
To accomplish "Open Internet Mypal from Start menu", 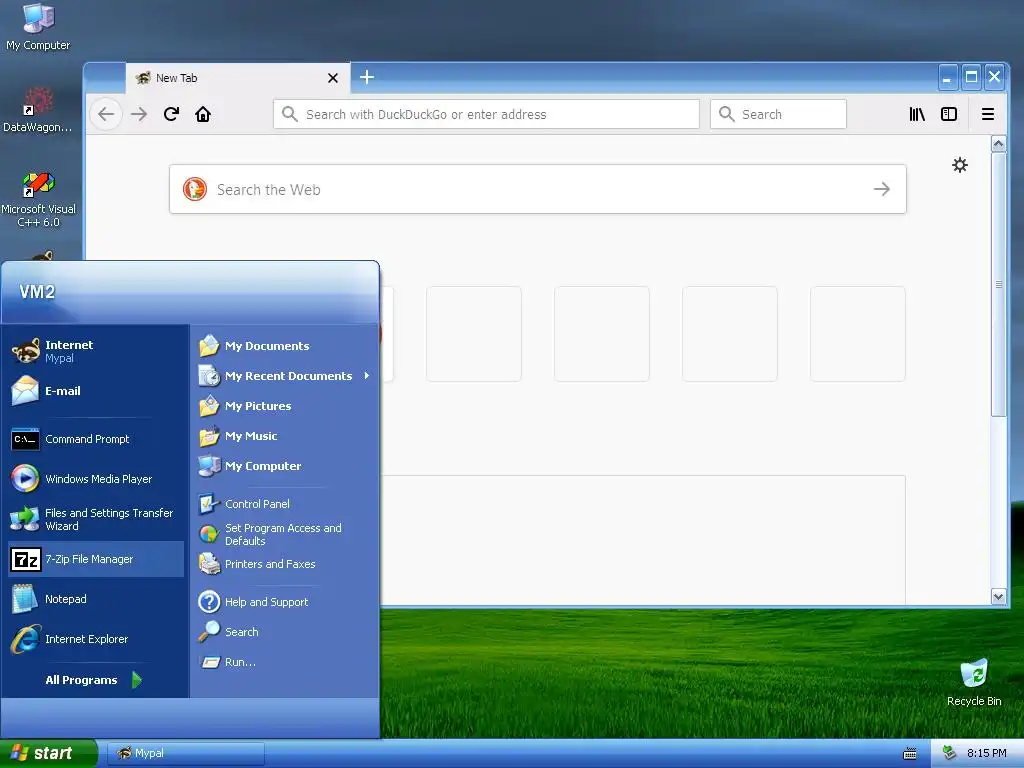I will 95,351.
